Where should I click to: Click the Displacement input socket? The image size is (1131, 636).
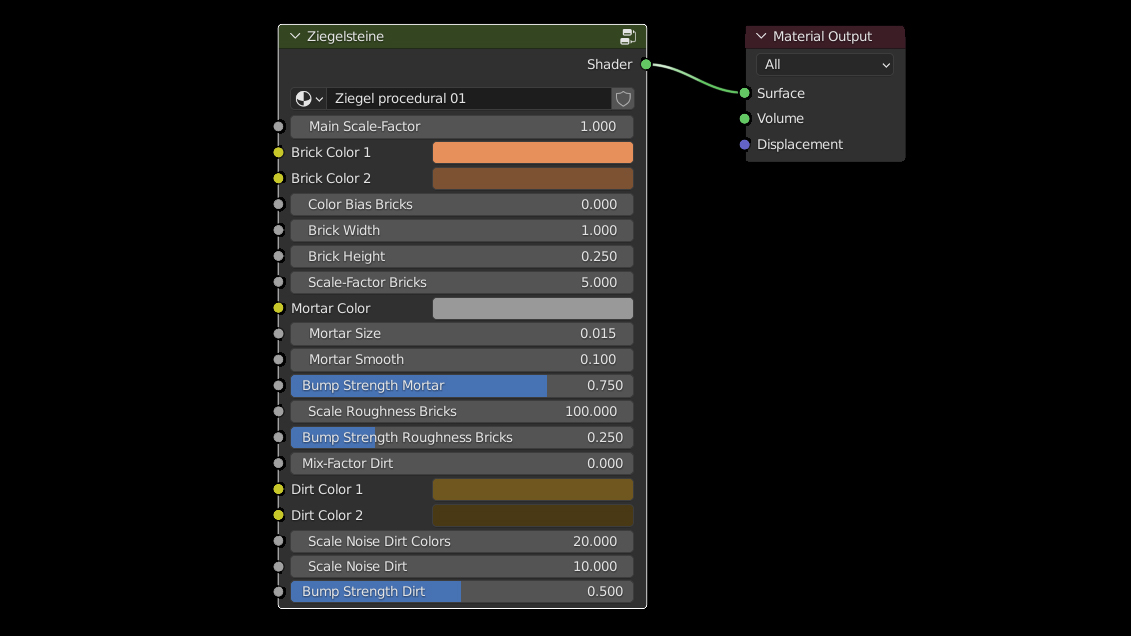click(x=744, y=145)
